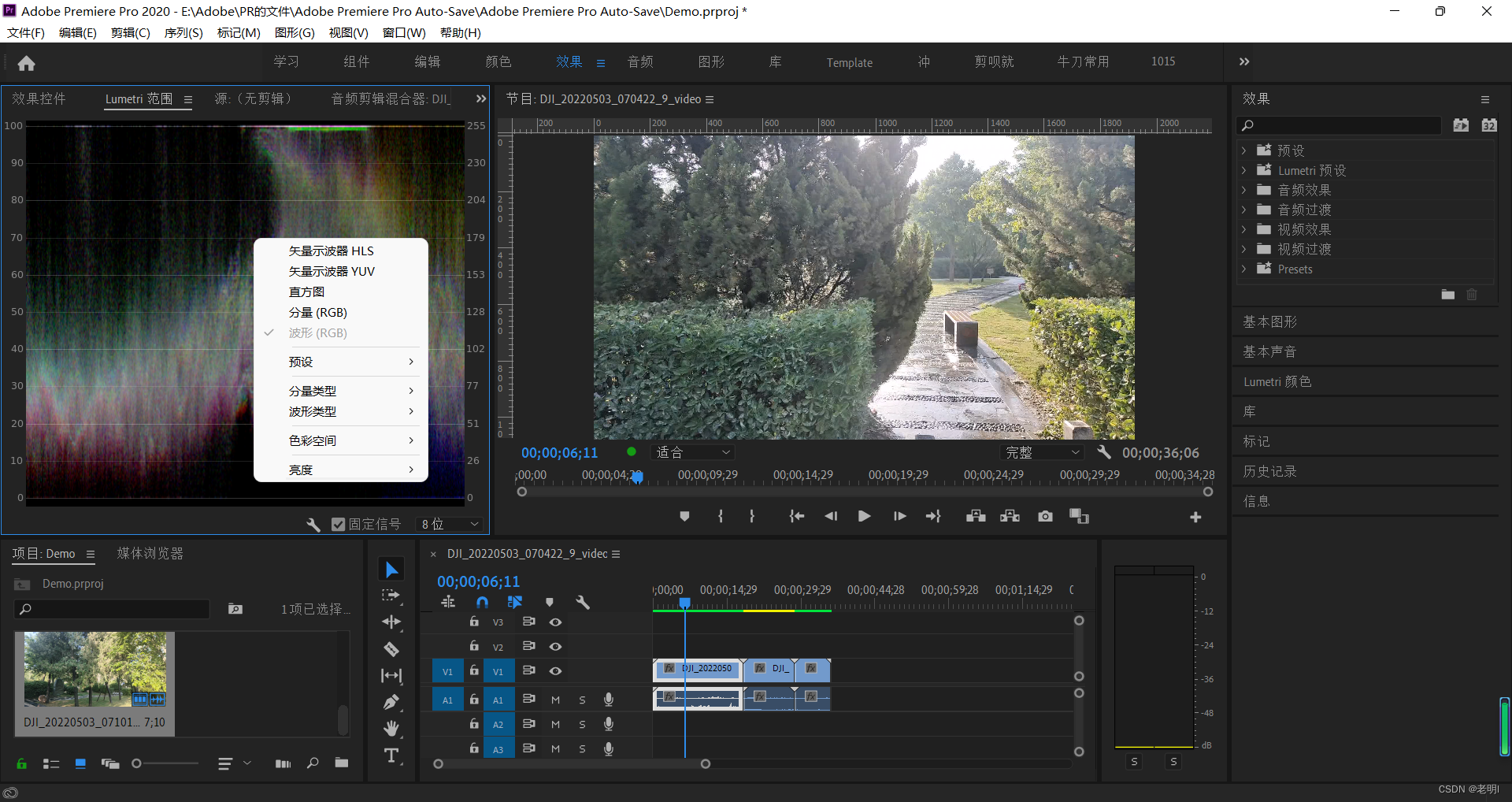The image size is (1512, 802).
Task: Open the 历史记录 panel
Action: click(1269, 471)
